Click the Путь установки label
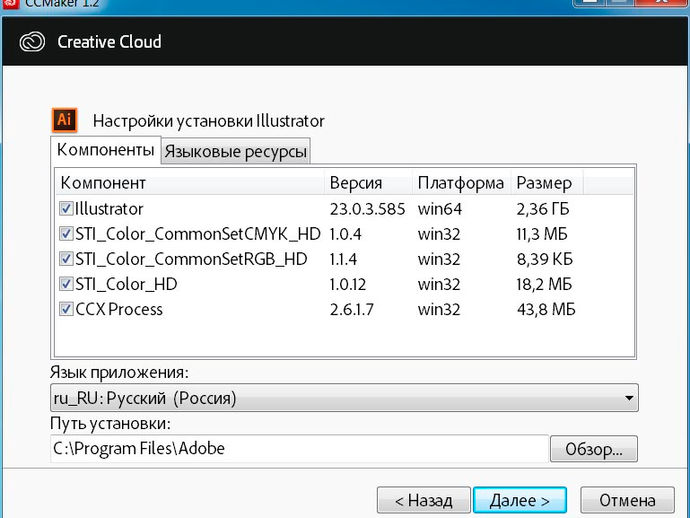690x518 pixels. click(x=110, y=424)
